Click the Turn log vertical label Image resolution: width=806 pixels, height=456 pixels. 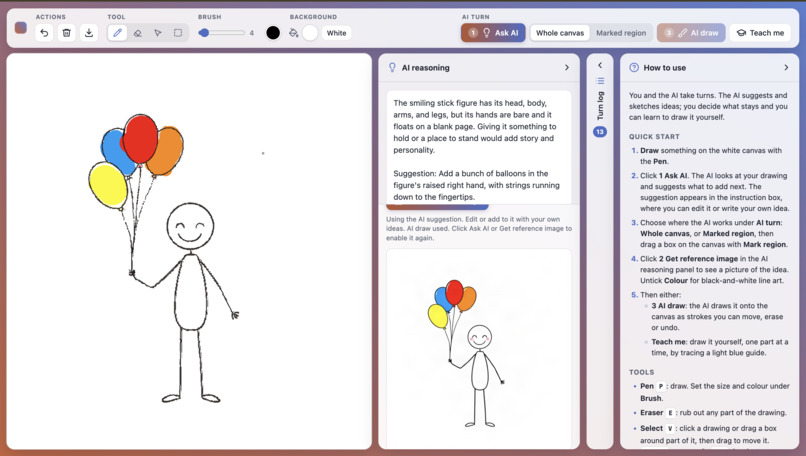click(600, 106)
